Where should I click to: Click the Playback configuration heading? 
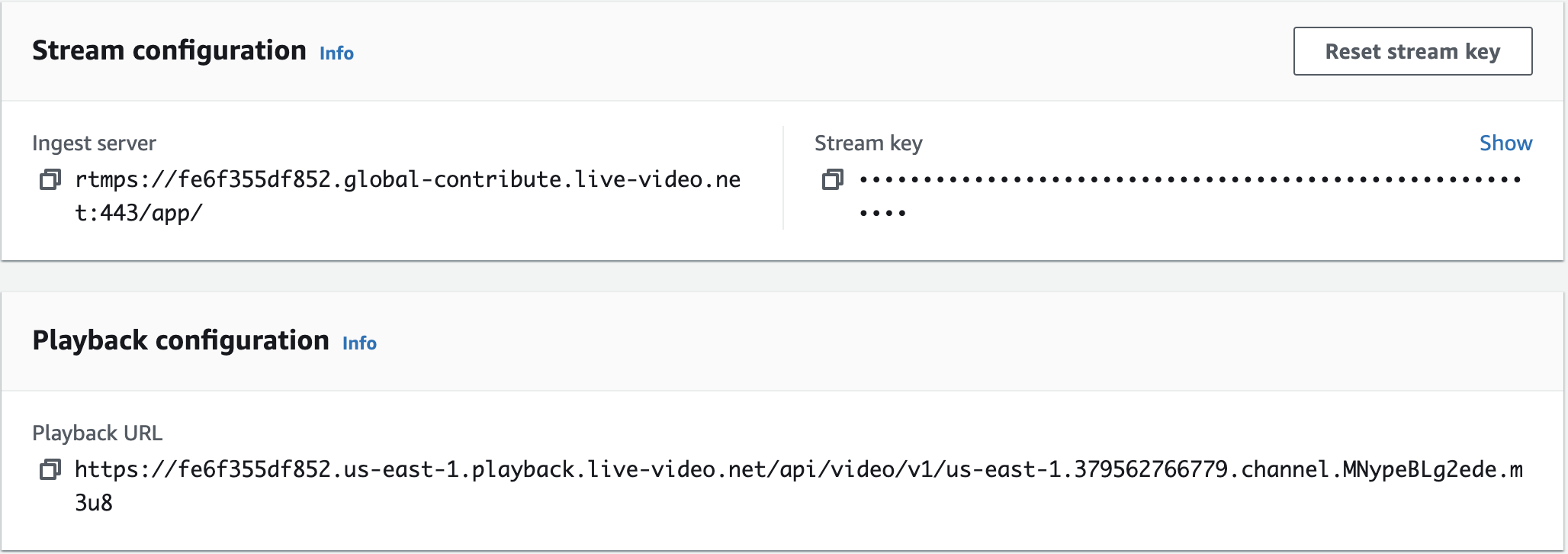181,340
